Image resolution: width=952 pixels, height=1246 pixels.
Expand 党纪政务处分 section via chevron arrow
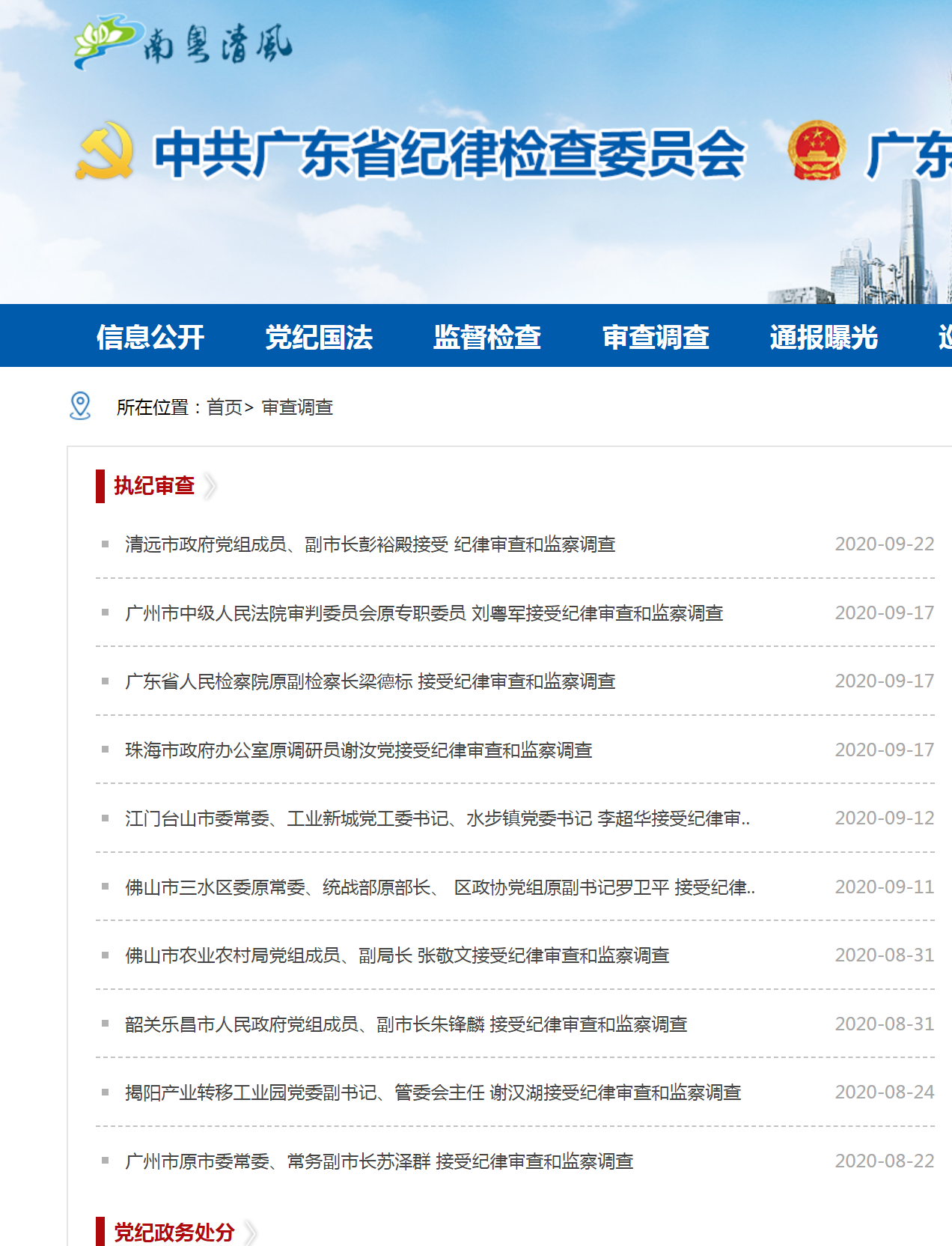(x=251, y=1232)
